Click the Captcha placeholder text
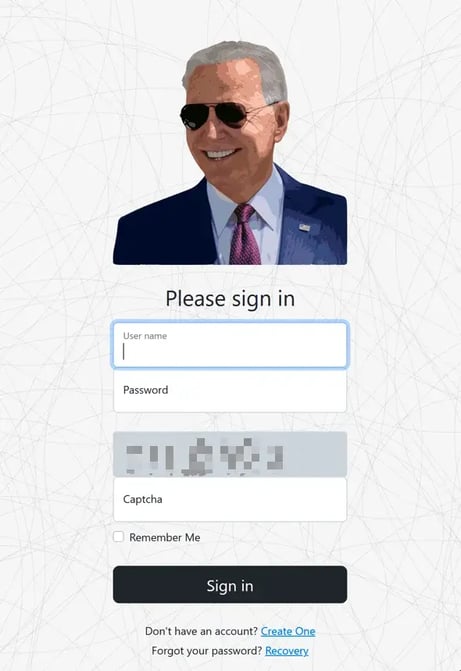Viewport: 461px width, 671px height. (143, 499)
